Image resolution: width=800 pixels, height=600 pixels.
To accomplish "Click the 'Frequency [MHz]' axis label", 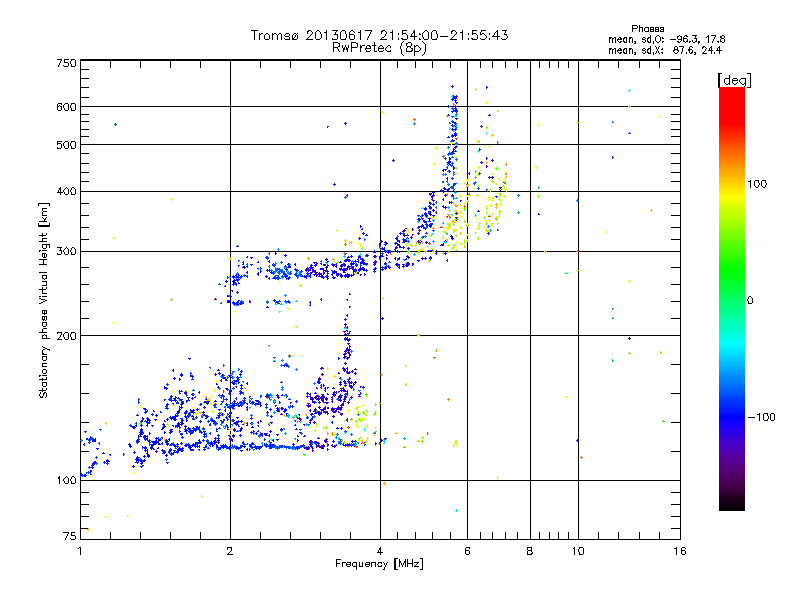I will [x=379, y=564].
